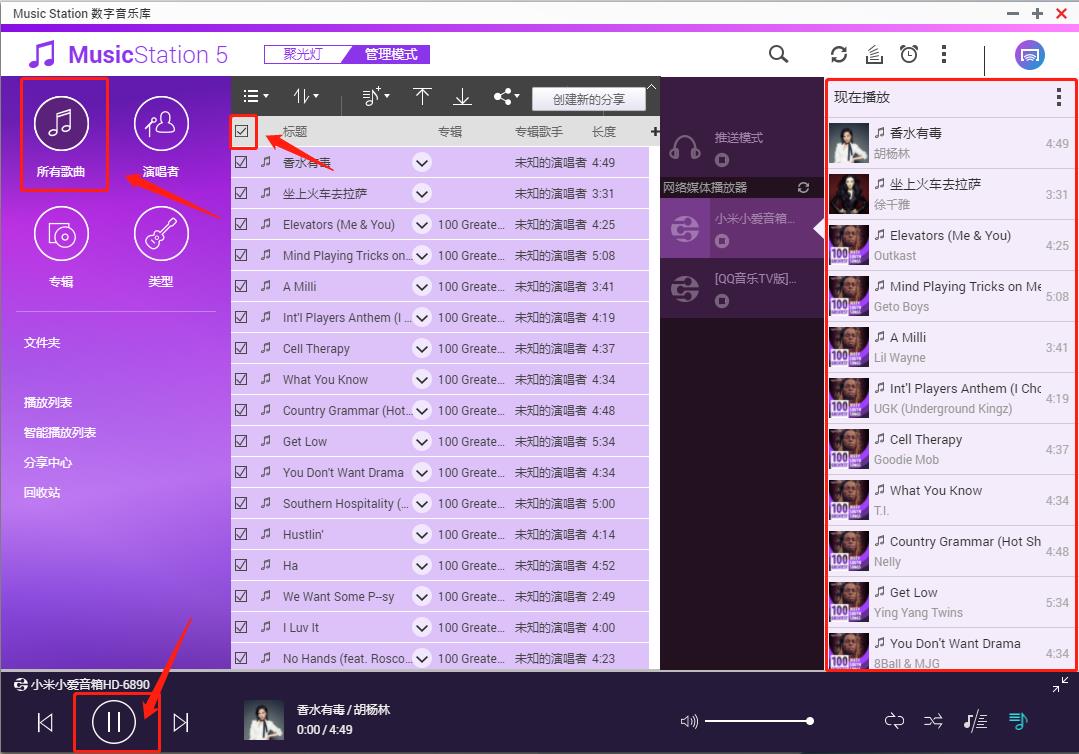Stop playback on 小米小爱音箱 device
This screenshot has width=1079, height=754.
[721, 241]
